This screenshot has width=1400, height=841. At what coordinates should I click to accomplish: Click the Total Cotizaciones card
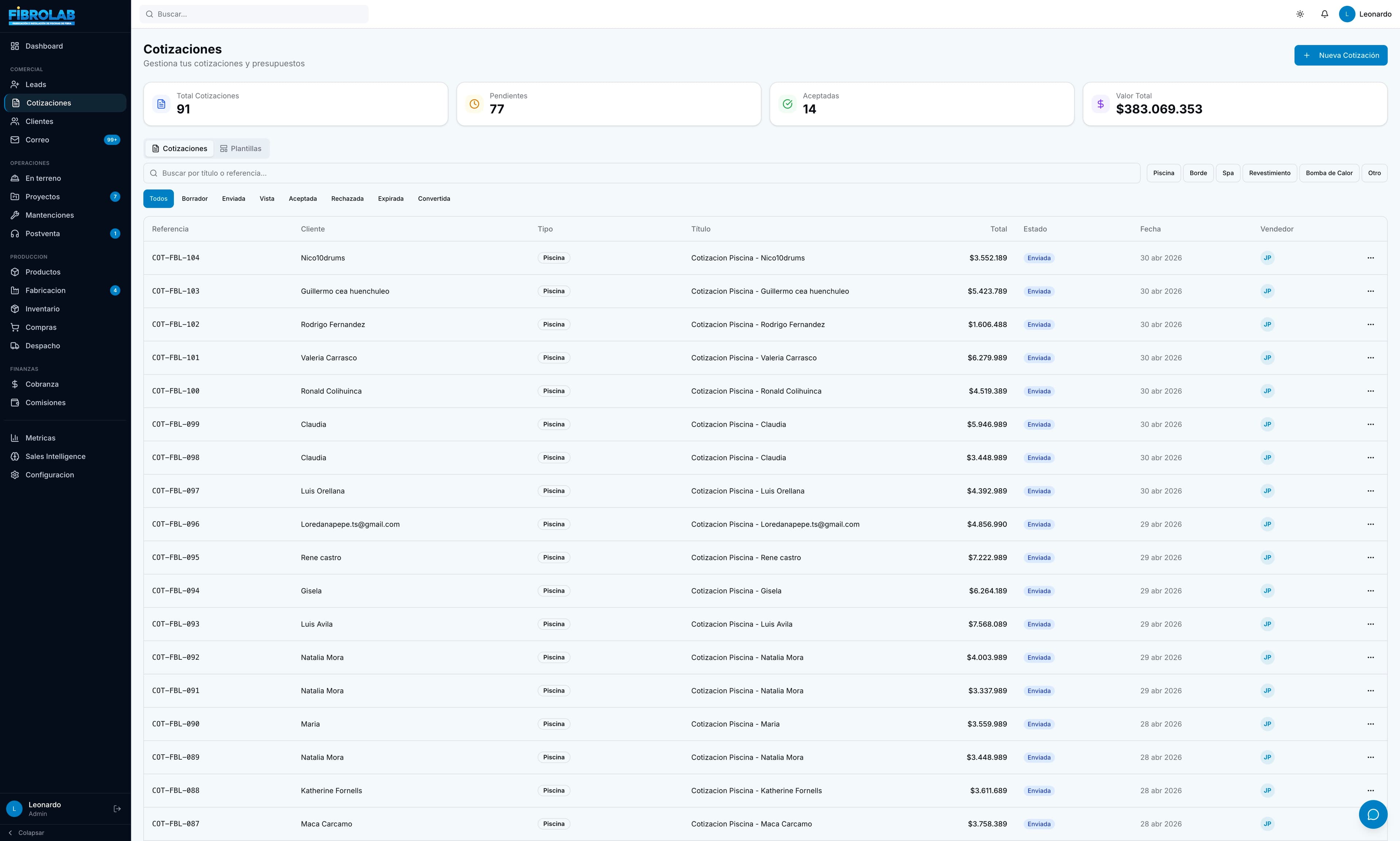[296, 104]
